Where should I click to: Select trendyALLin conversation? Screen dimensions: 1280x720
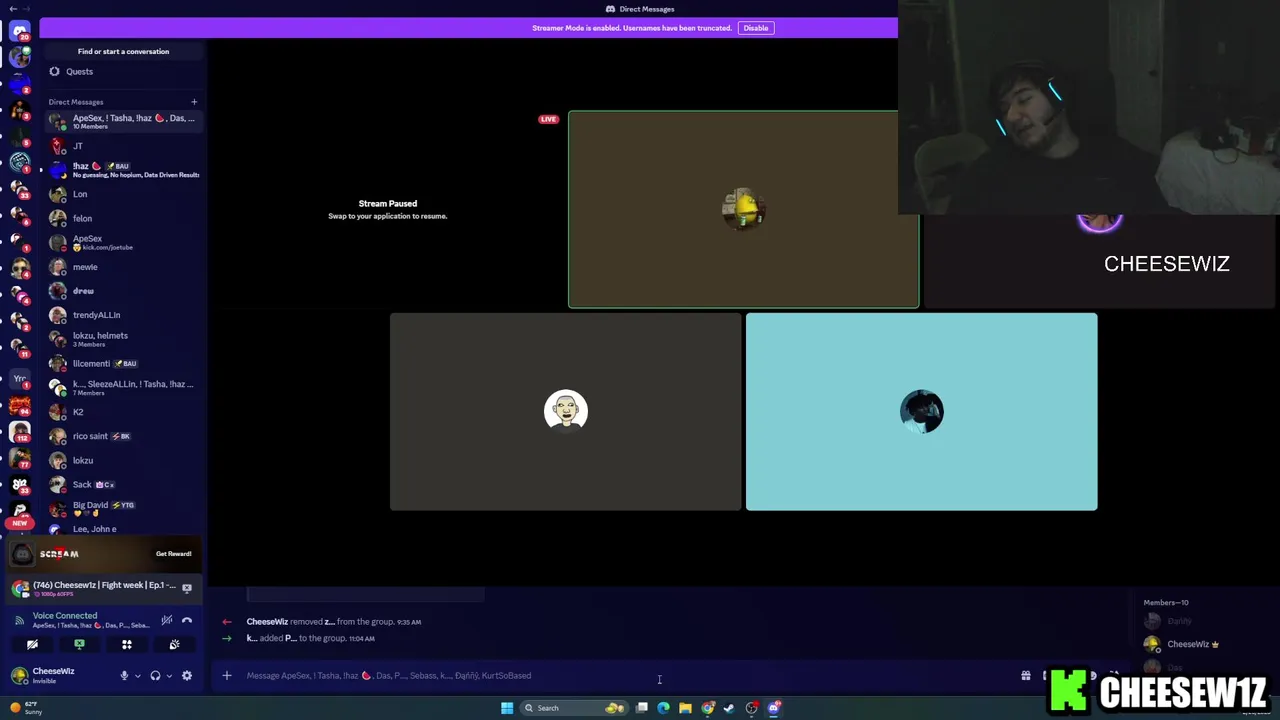(123, 315)
